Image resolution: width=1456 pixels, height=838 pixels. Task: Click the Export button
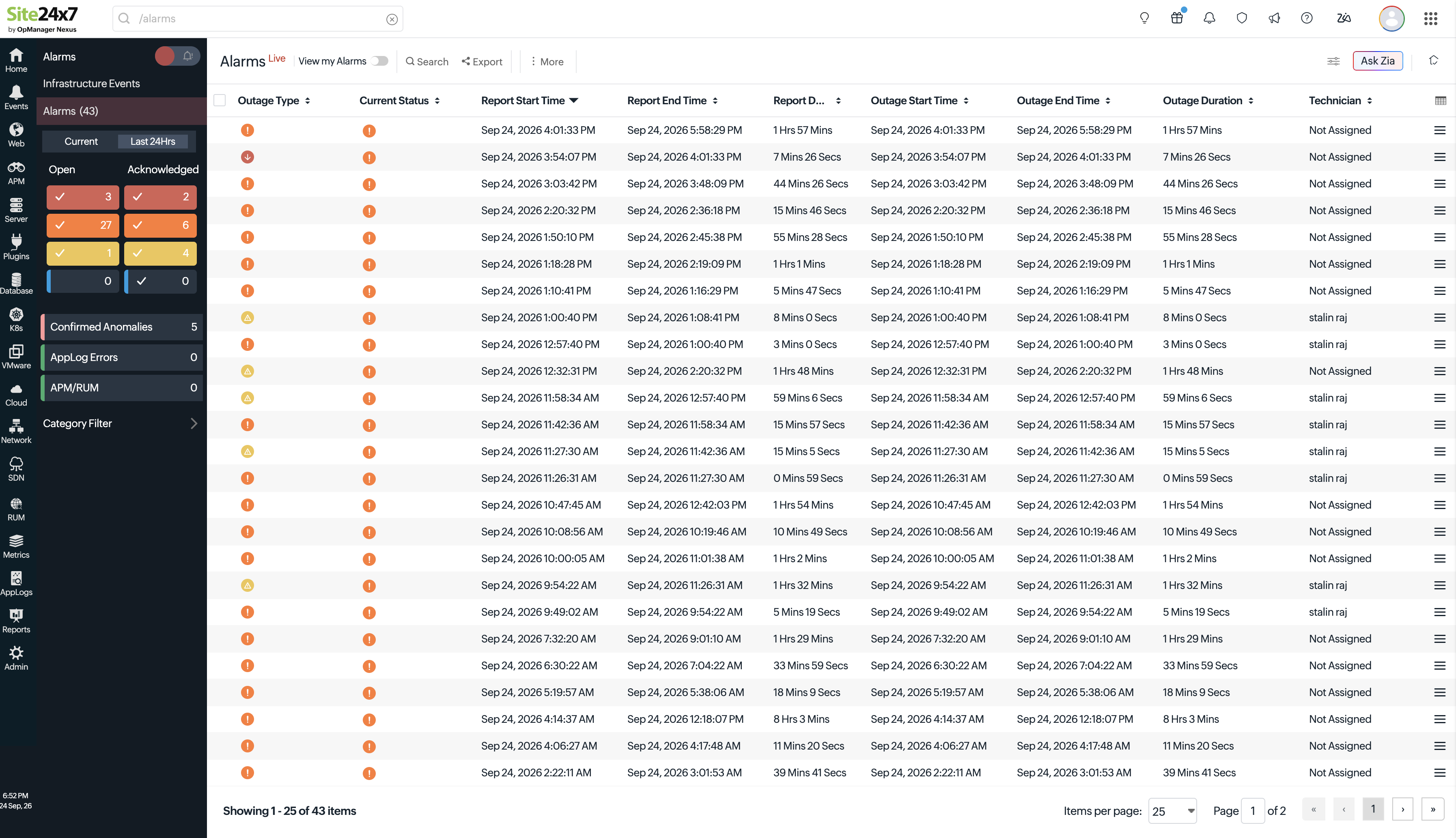click(x=482, y=62)
